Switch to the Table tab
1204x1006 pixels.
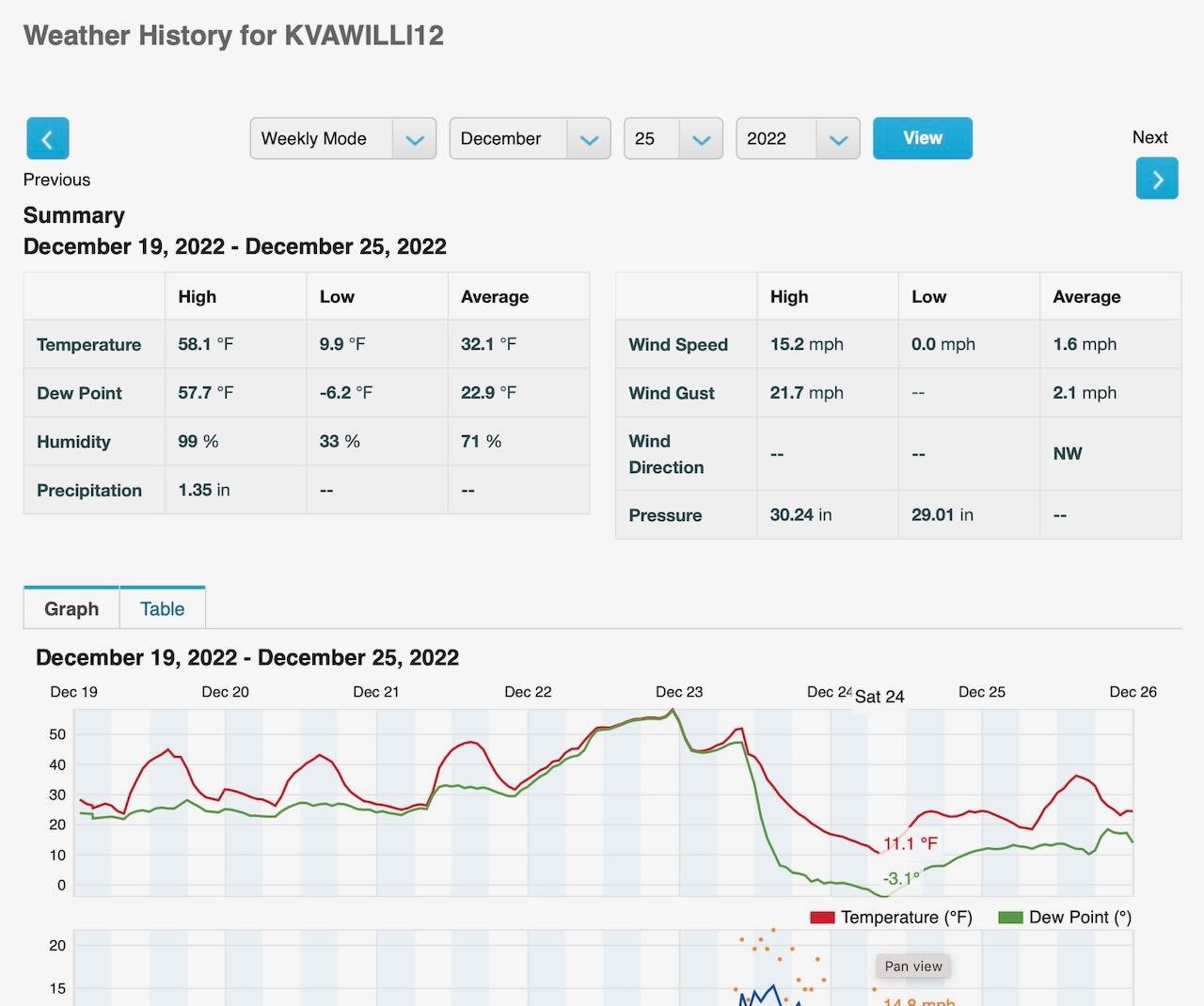(162, 608)
